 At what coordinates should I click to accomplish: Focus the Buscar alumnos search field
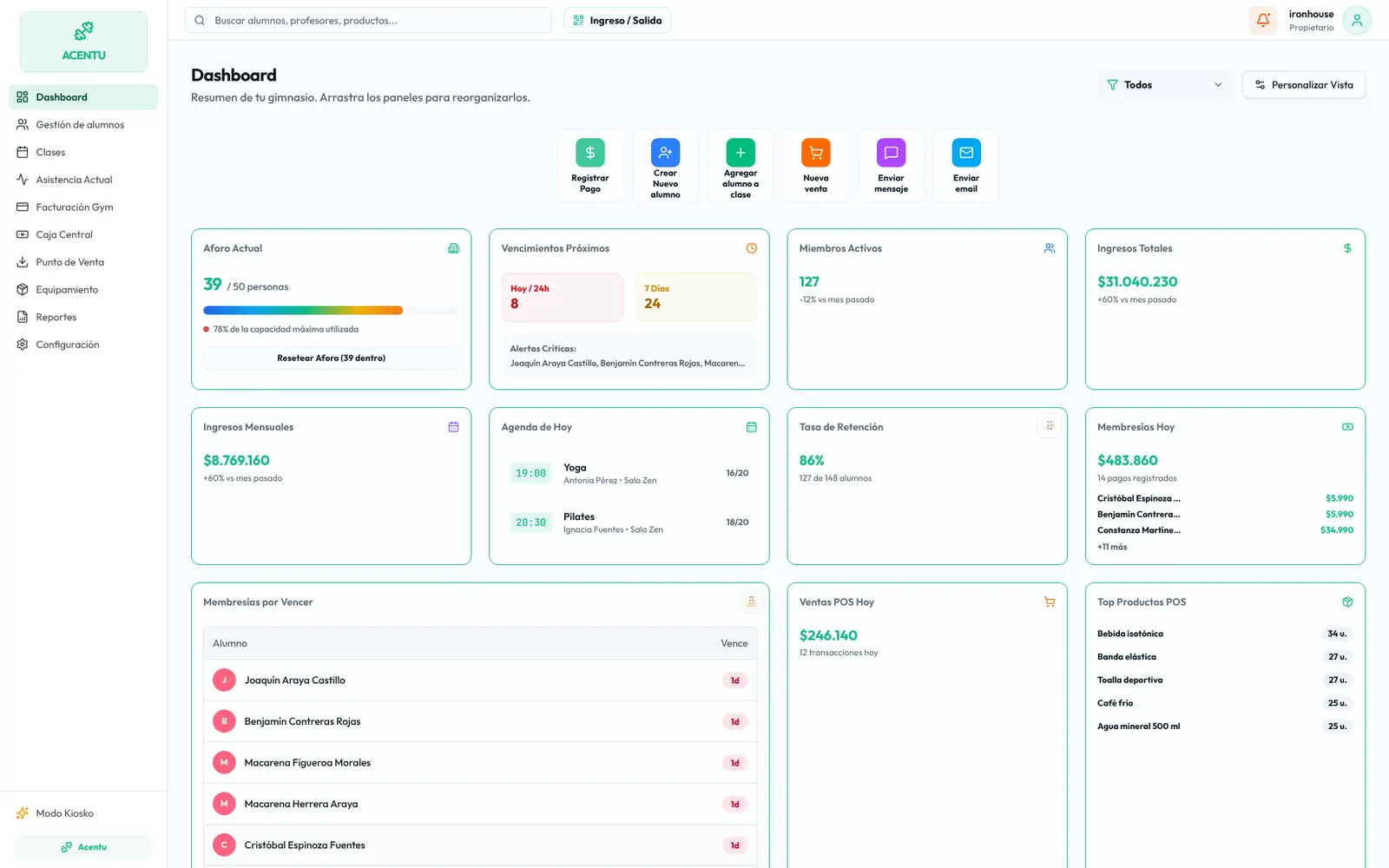[x=368, y=21]
